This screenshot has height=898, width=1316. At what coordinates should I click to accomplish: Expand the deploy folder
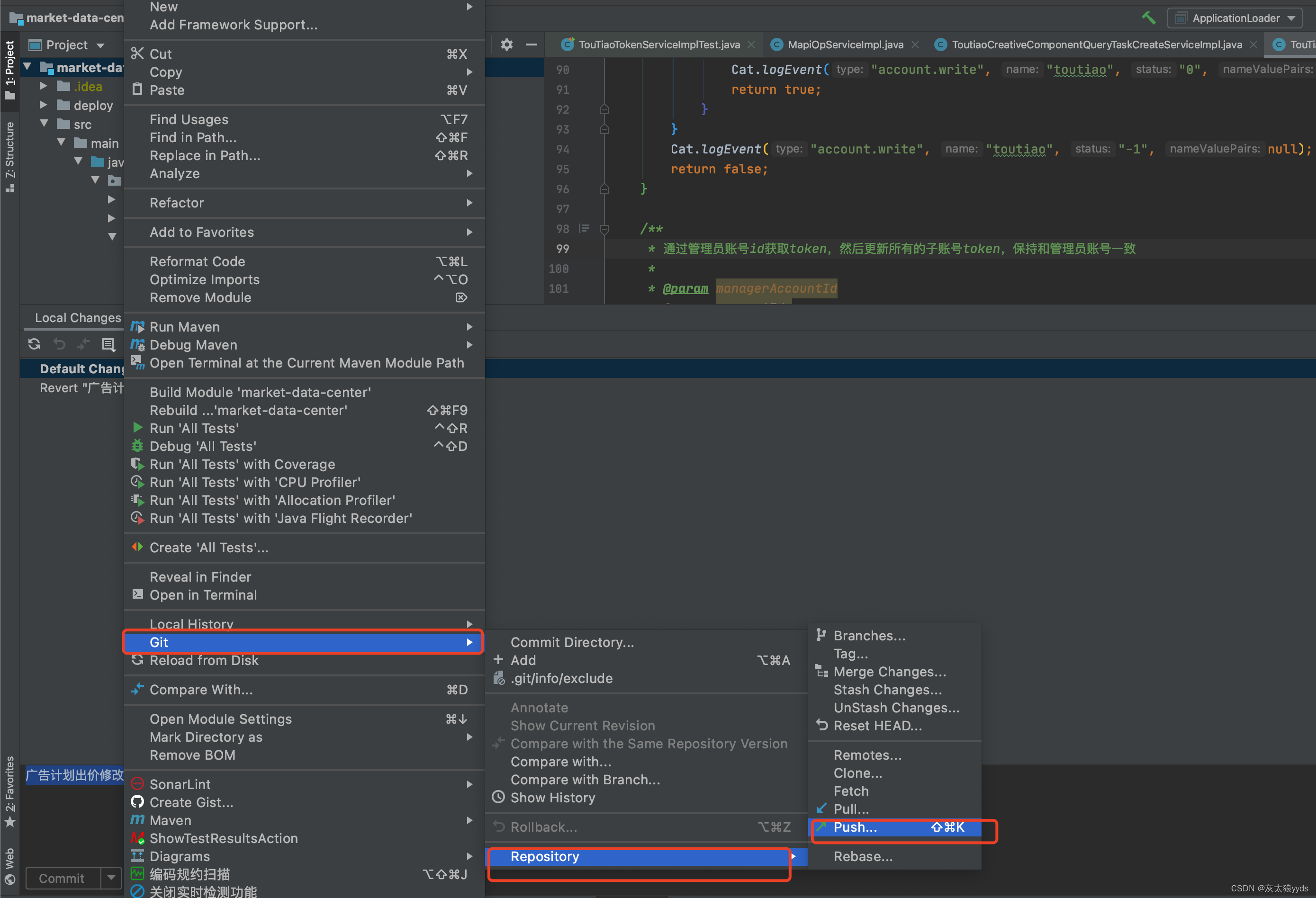[x=44, y=105]
